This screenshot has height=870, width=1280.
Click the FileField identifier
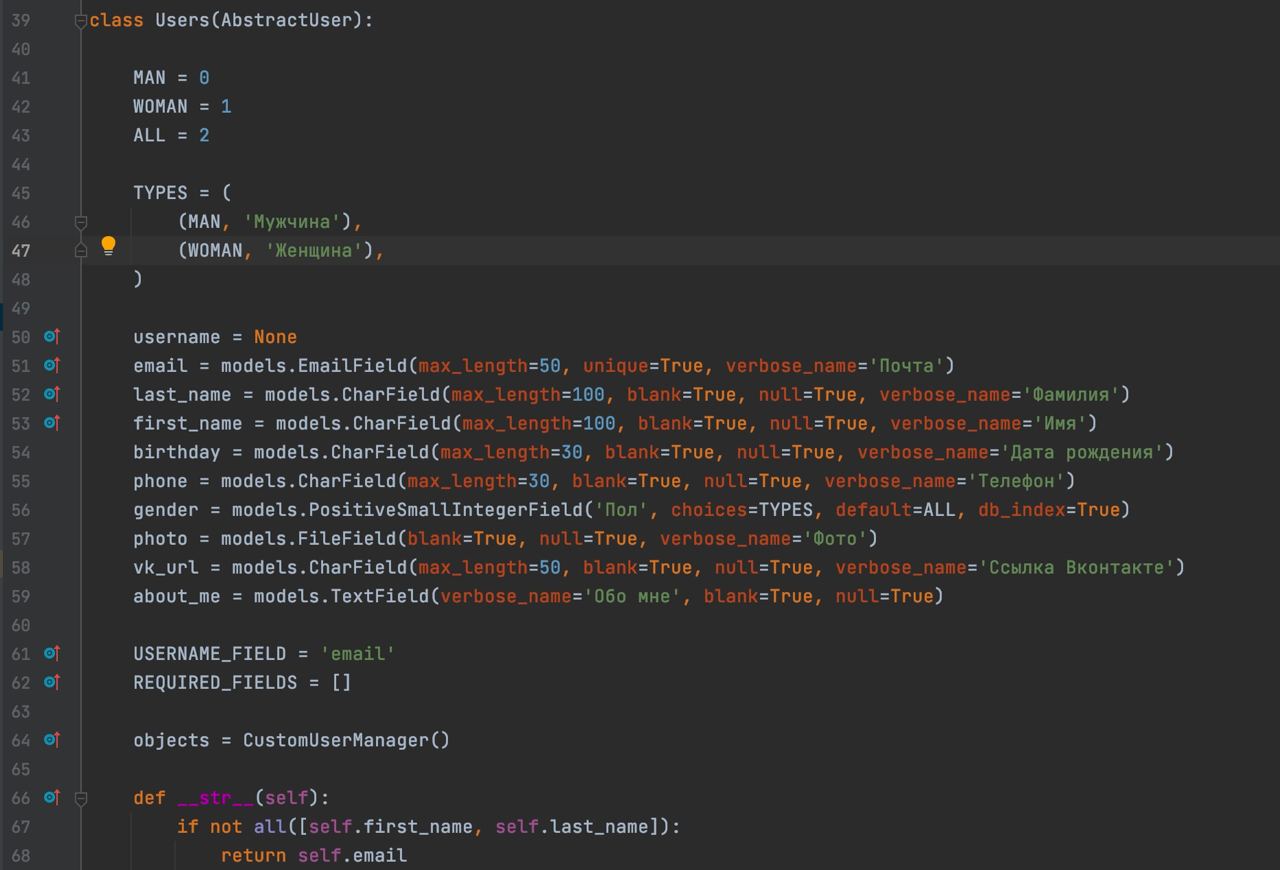click(x=347, y=539)
